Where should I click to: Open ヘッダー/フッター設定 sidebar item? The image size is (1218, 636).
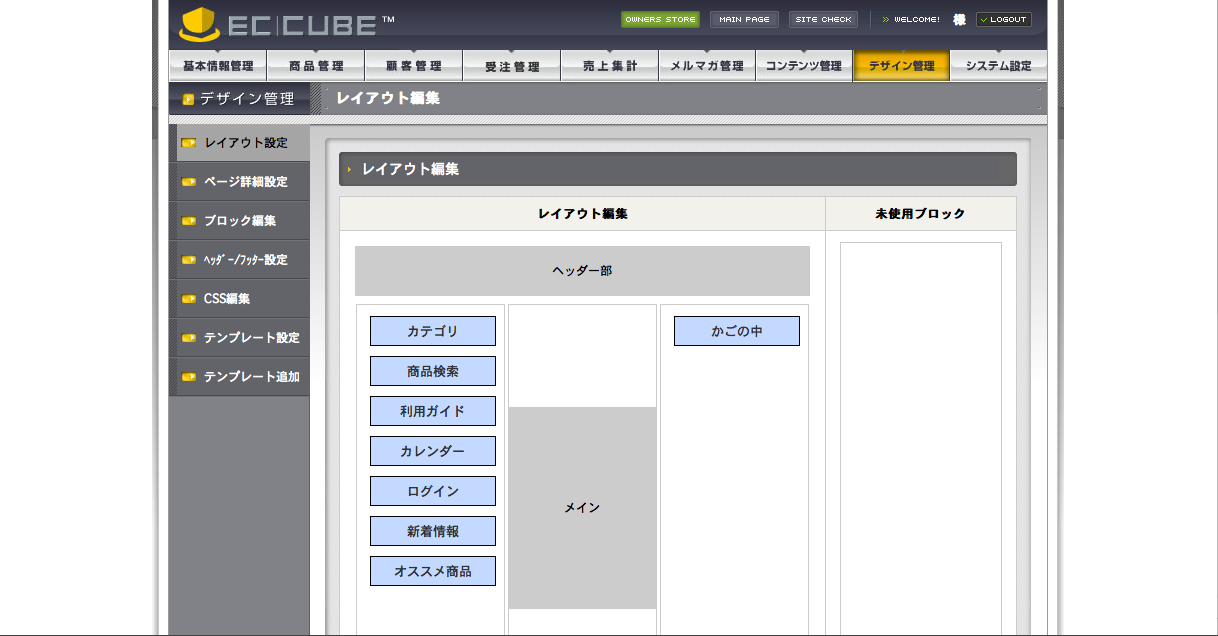[x=245, y=260]
